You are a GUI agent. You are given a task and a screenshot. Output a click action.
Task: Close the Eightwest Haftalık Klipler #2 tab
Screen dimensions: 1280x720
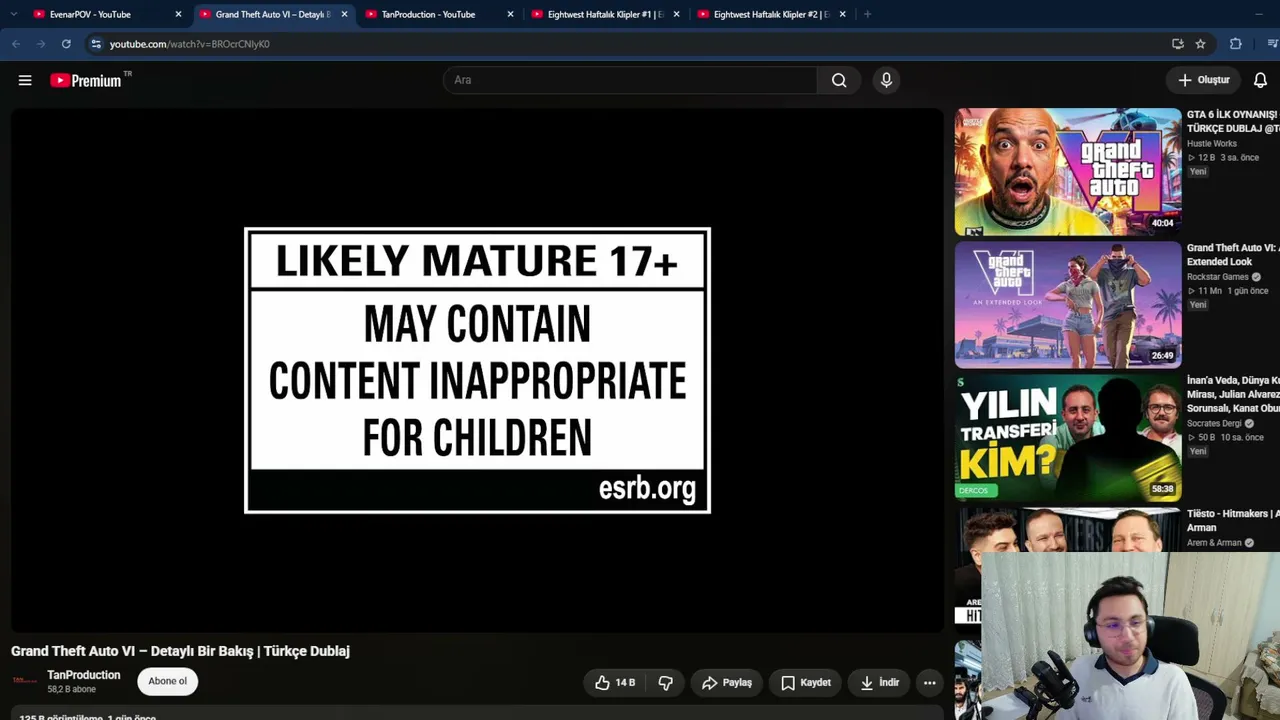coord(842,14)
